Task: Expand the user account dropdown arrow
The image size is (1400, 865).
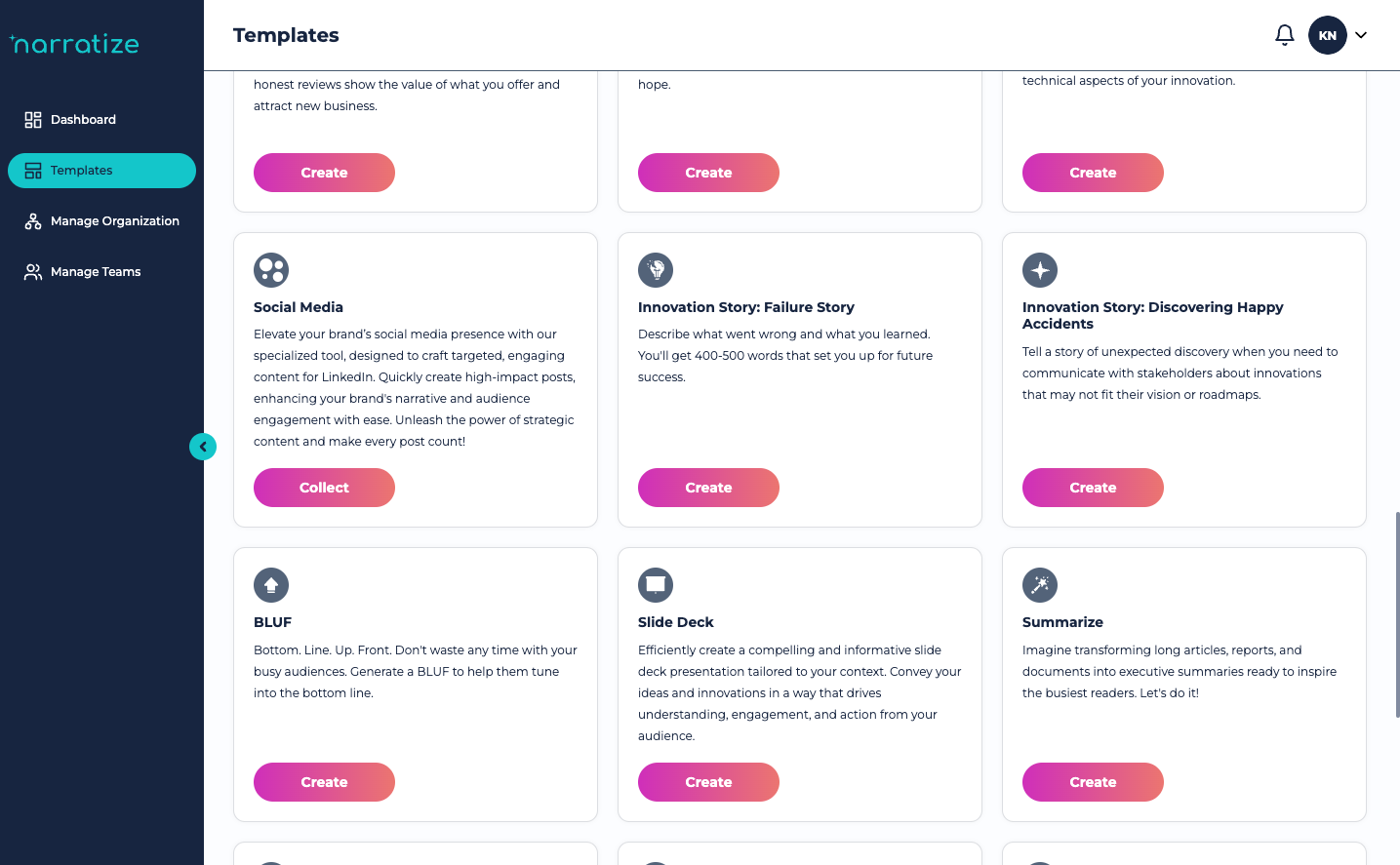Action: [1361, 35]
